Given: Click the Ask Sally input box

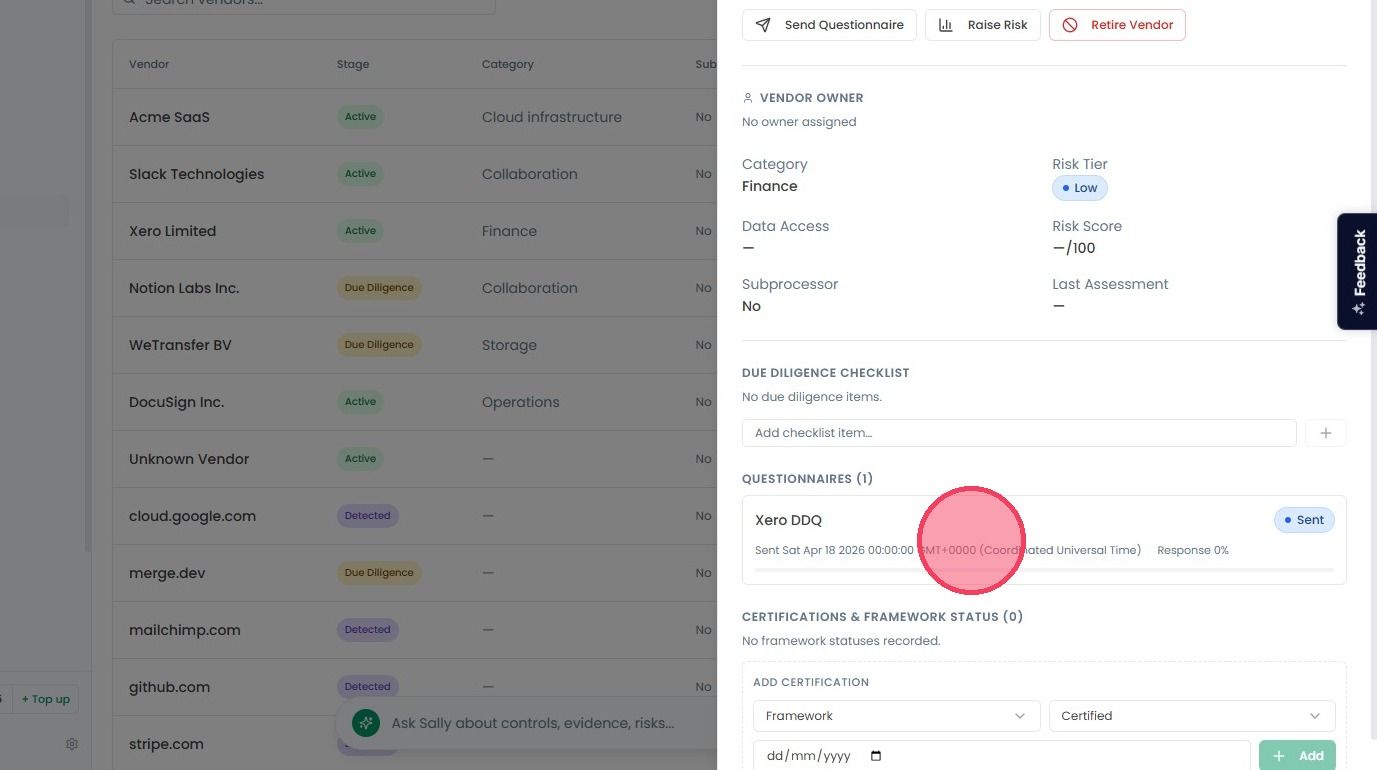Looking at the screenshot, I should 533,723.
